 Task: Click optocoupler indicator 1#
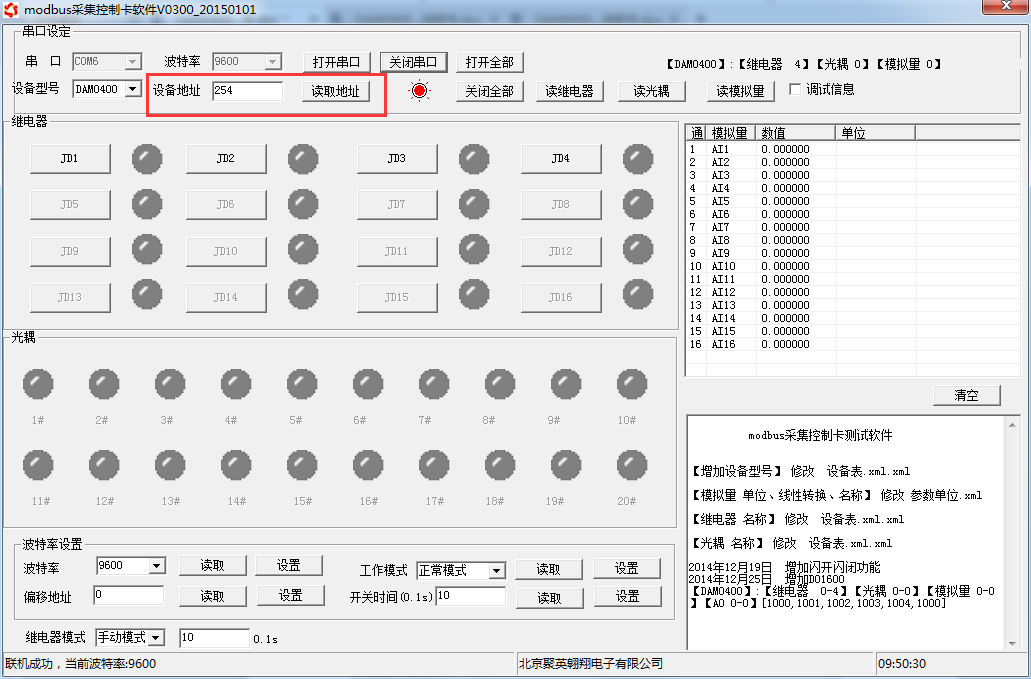(x=37, y=384)
